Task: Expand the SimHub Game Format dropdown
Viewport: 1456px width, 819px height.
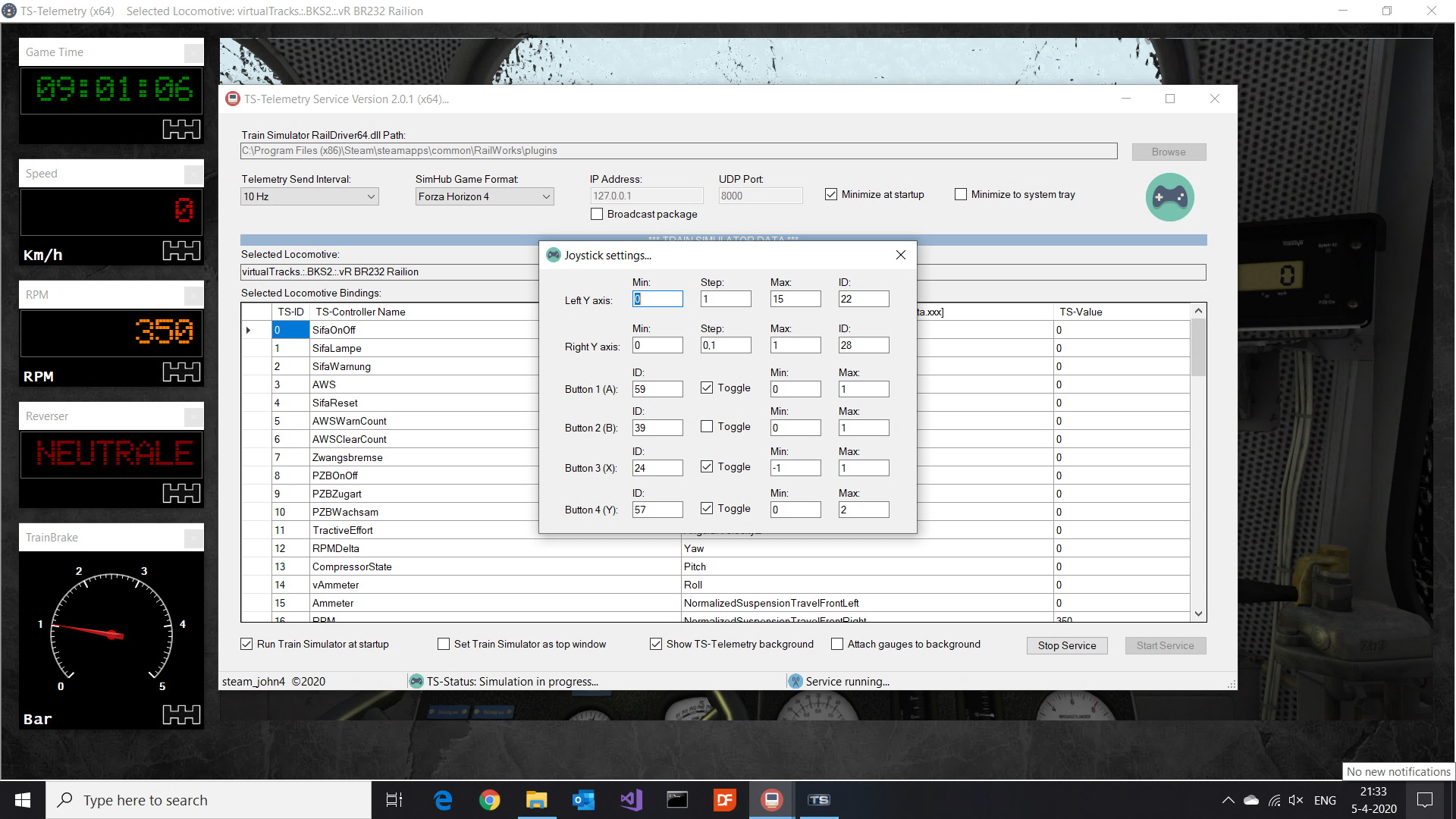Action: tap(546, 196)
